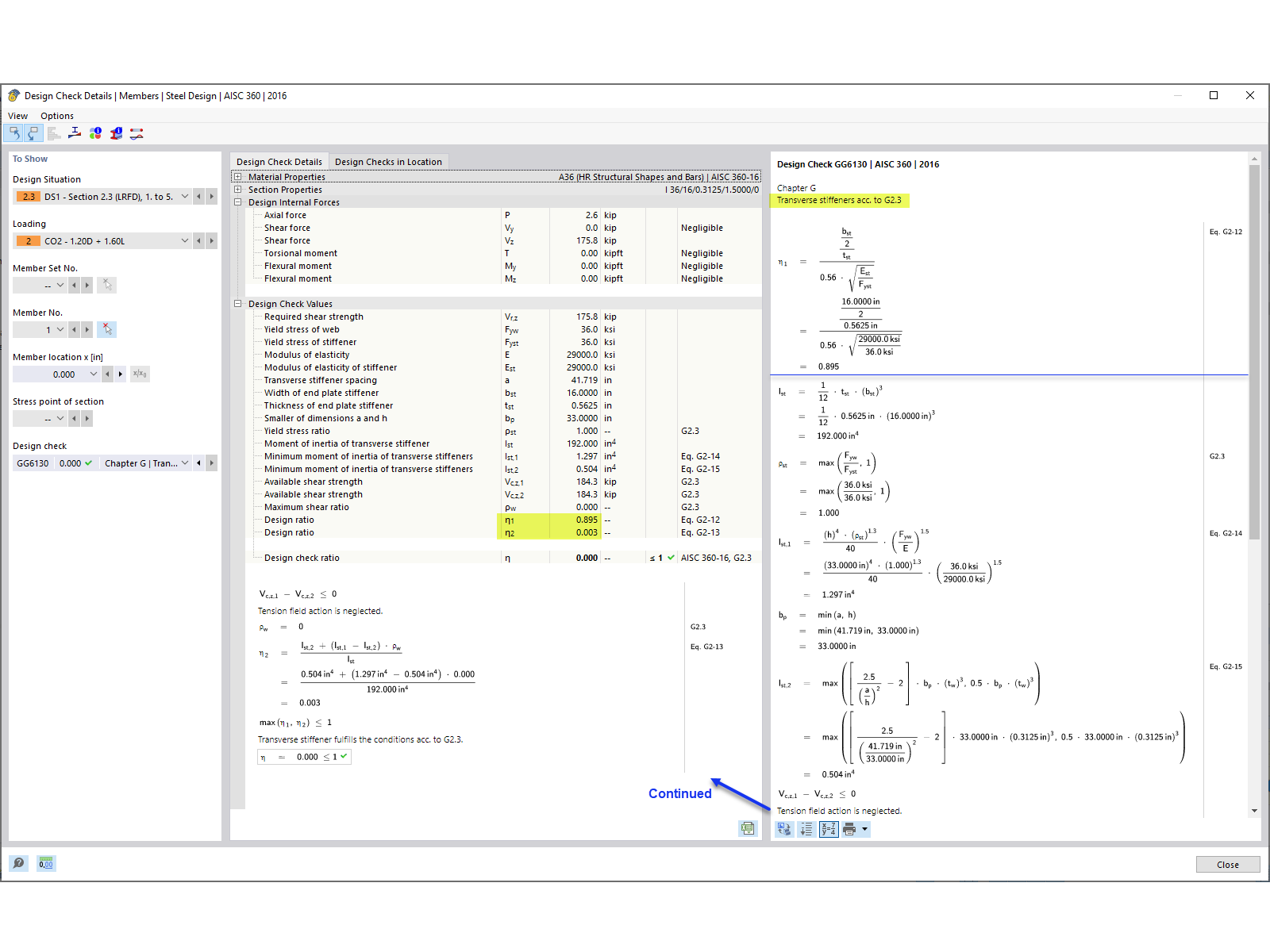Select the η2 Design ratio 0.003 row

click(x=504, y=532)
